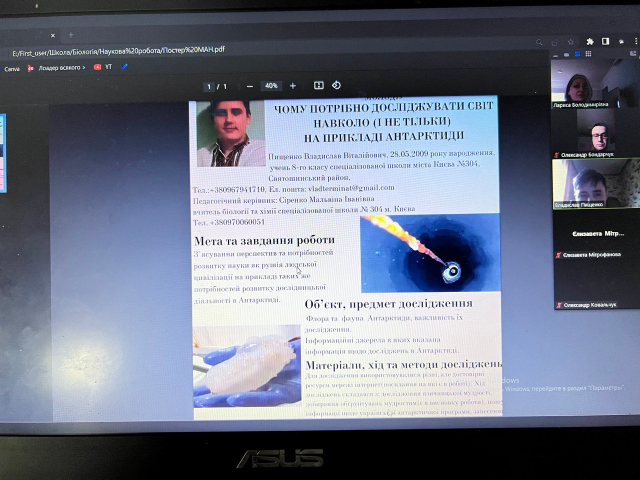Click the 'Олександр Бондарчук' name label

click(x=587, y=155)
